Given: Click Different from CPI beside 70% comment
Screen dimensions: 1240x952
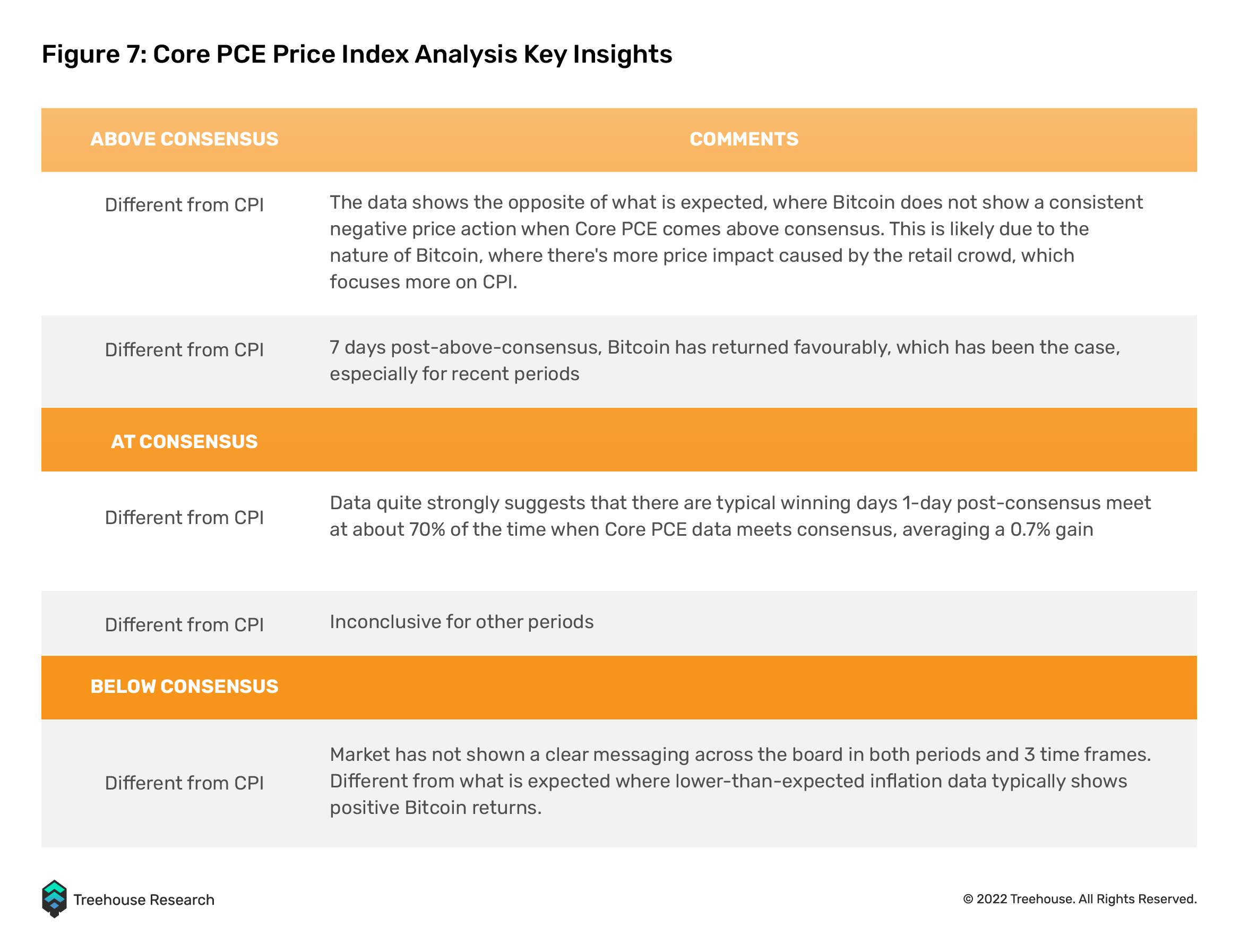Looking at the screenshot, I should 184,518.
